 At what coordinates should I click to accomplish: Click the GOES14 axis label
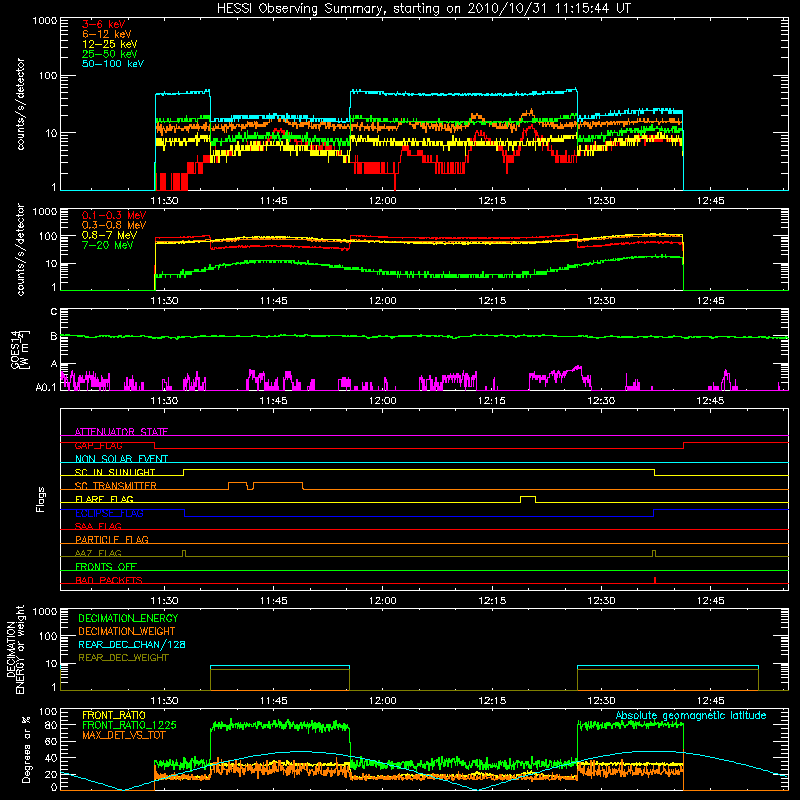pyautogui.click(x=19, y=349)
